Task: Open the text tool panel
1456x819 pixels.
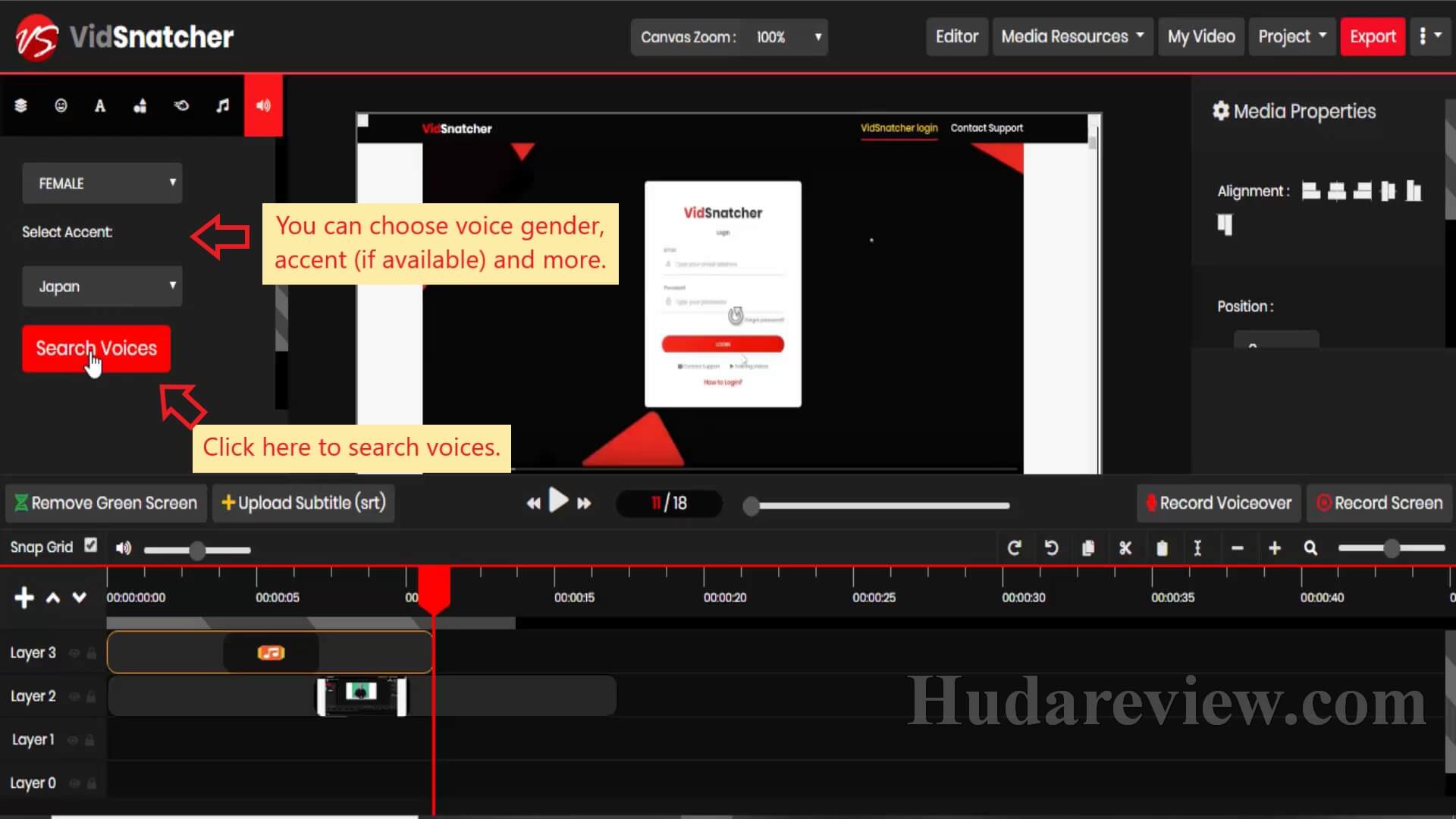Action: 100,105
